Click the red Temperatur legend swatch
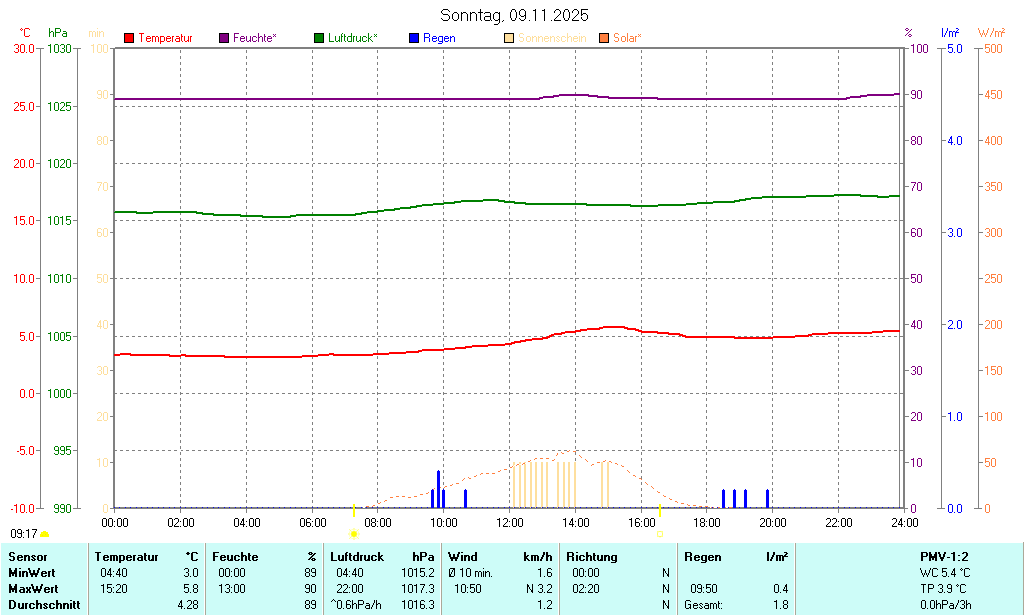The height and width of the screenshot is (615, 1024). click(129, 38)
